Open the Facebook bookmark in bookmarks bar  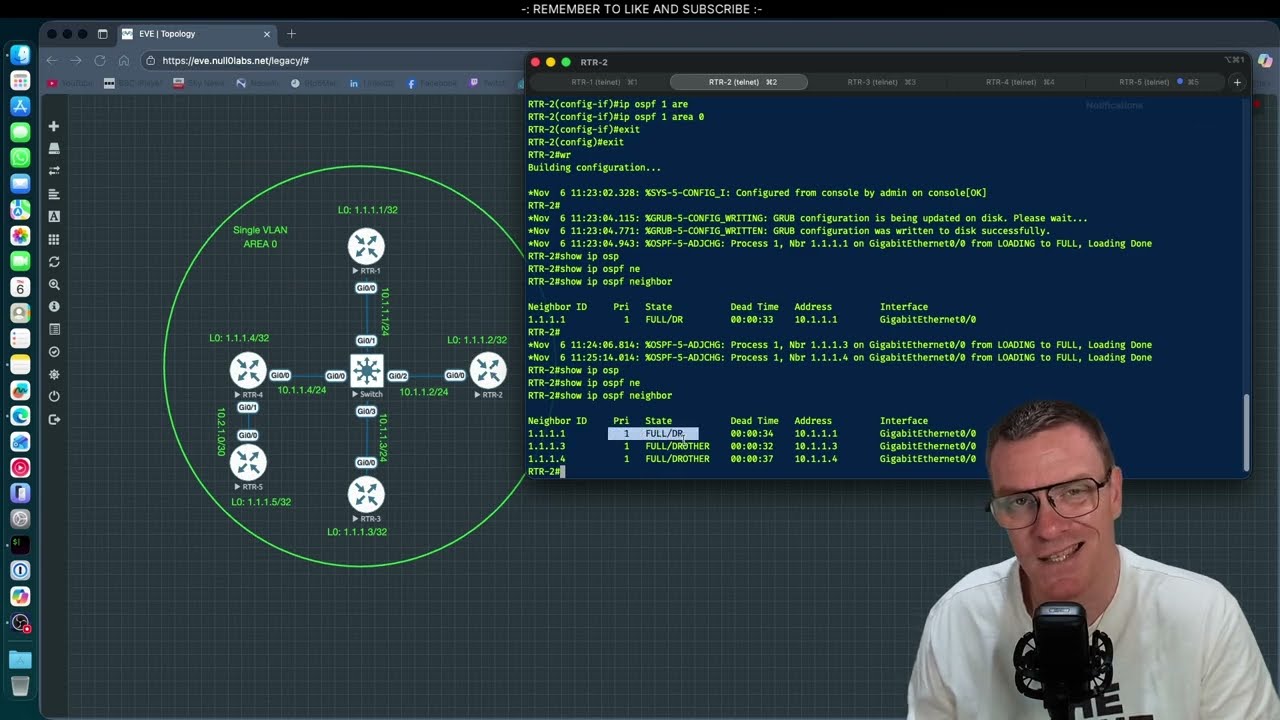pos(430,84)
